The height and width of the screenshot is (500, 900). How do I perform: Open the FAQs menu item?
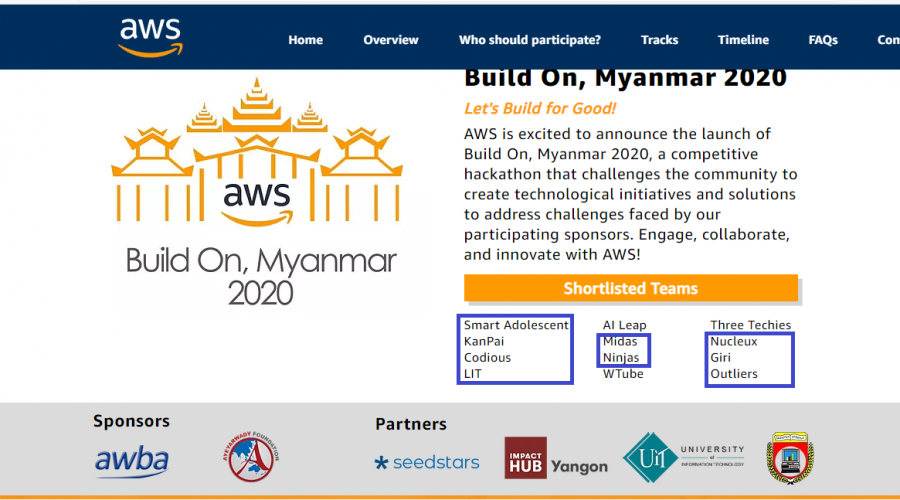[x=823, y=40]
